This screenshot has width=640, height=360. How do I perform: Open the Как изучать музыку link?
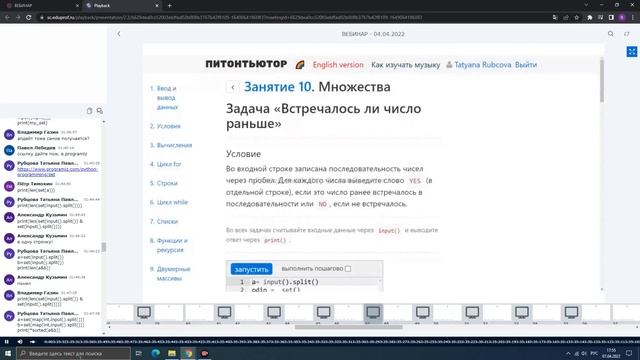coord(406,65)
